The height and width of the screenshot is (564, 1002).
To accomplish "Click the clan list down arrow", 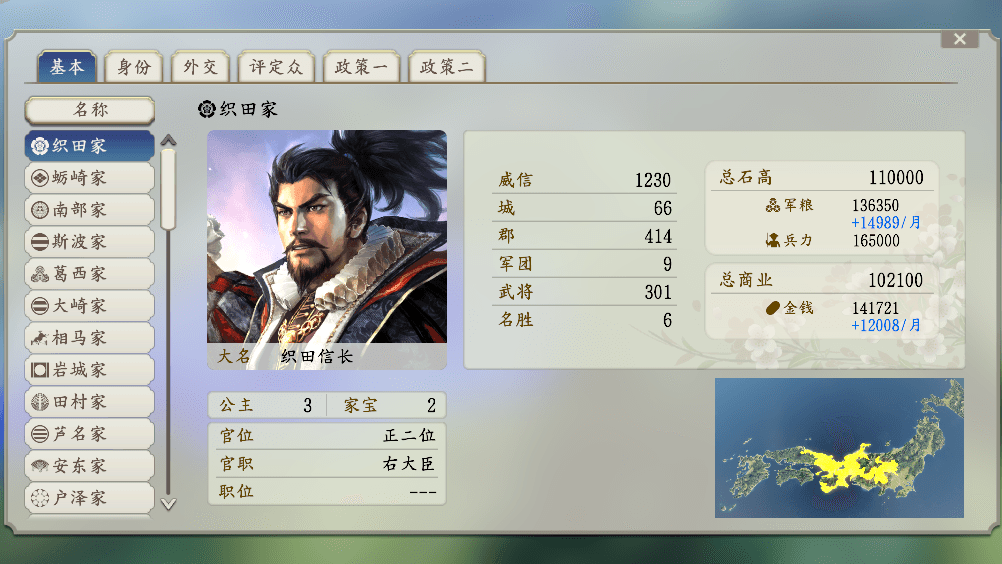I will [168, 504].
